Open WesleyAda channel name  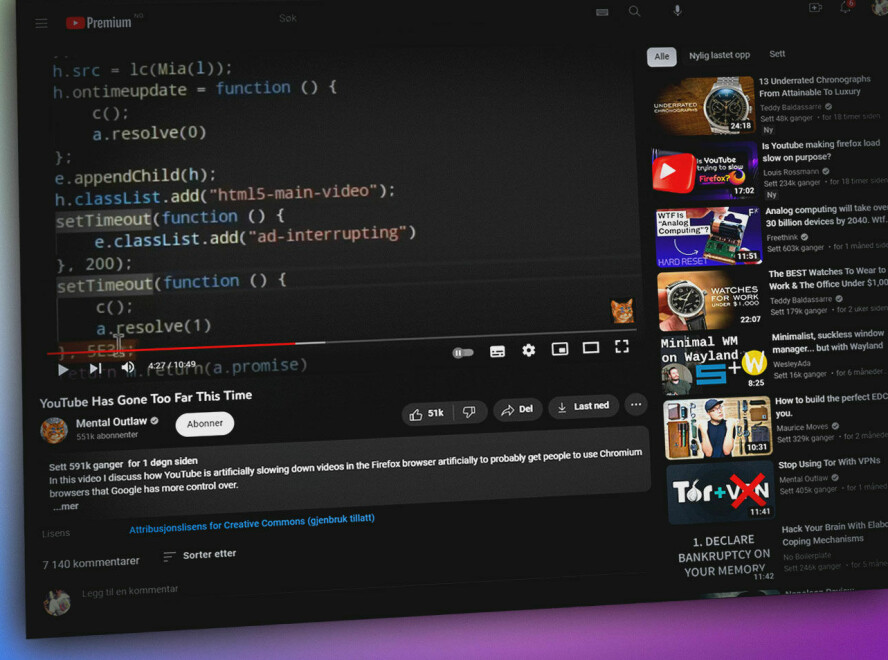[x=792, y=364]
